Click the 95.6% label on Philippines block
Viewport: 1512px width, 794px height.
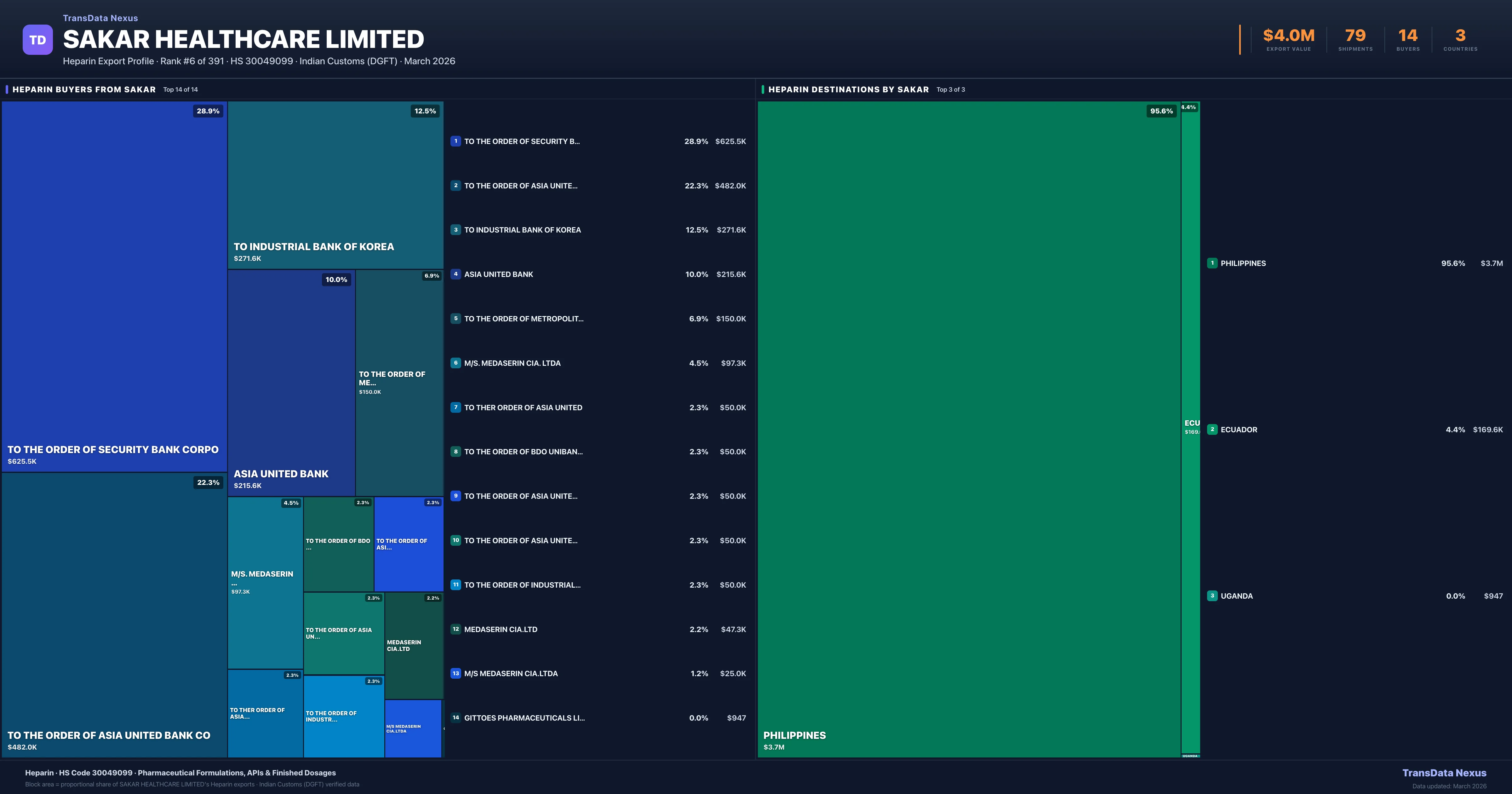pos(1161,111)
